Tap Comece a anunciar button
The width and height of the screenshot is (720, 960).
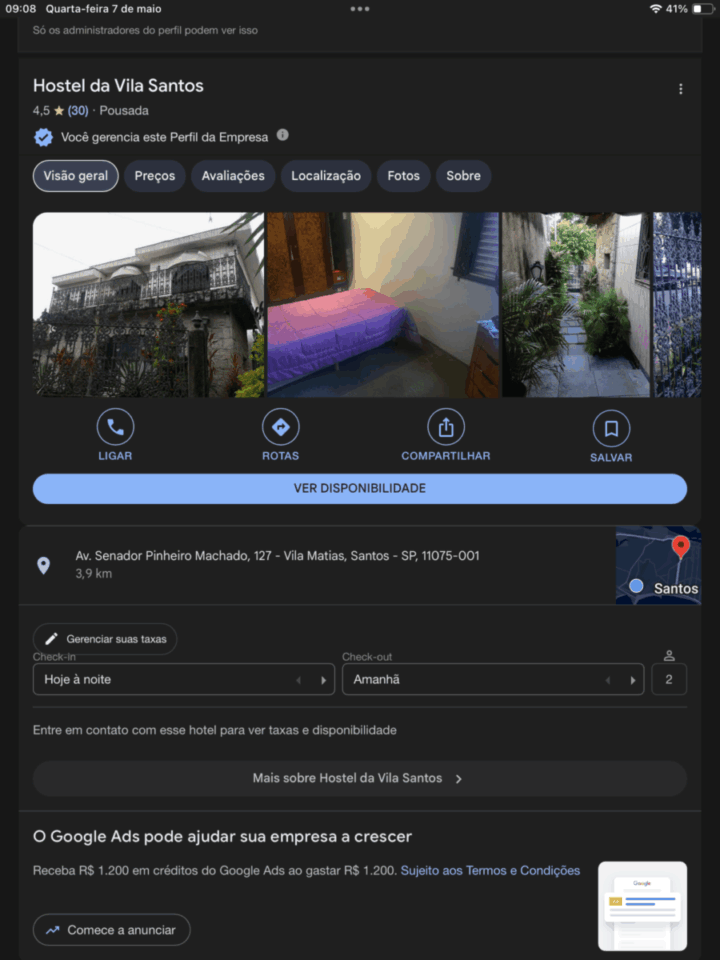(111, 929)
